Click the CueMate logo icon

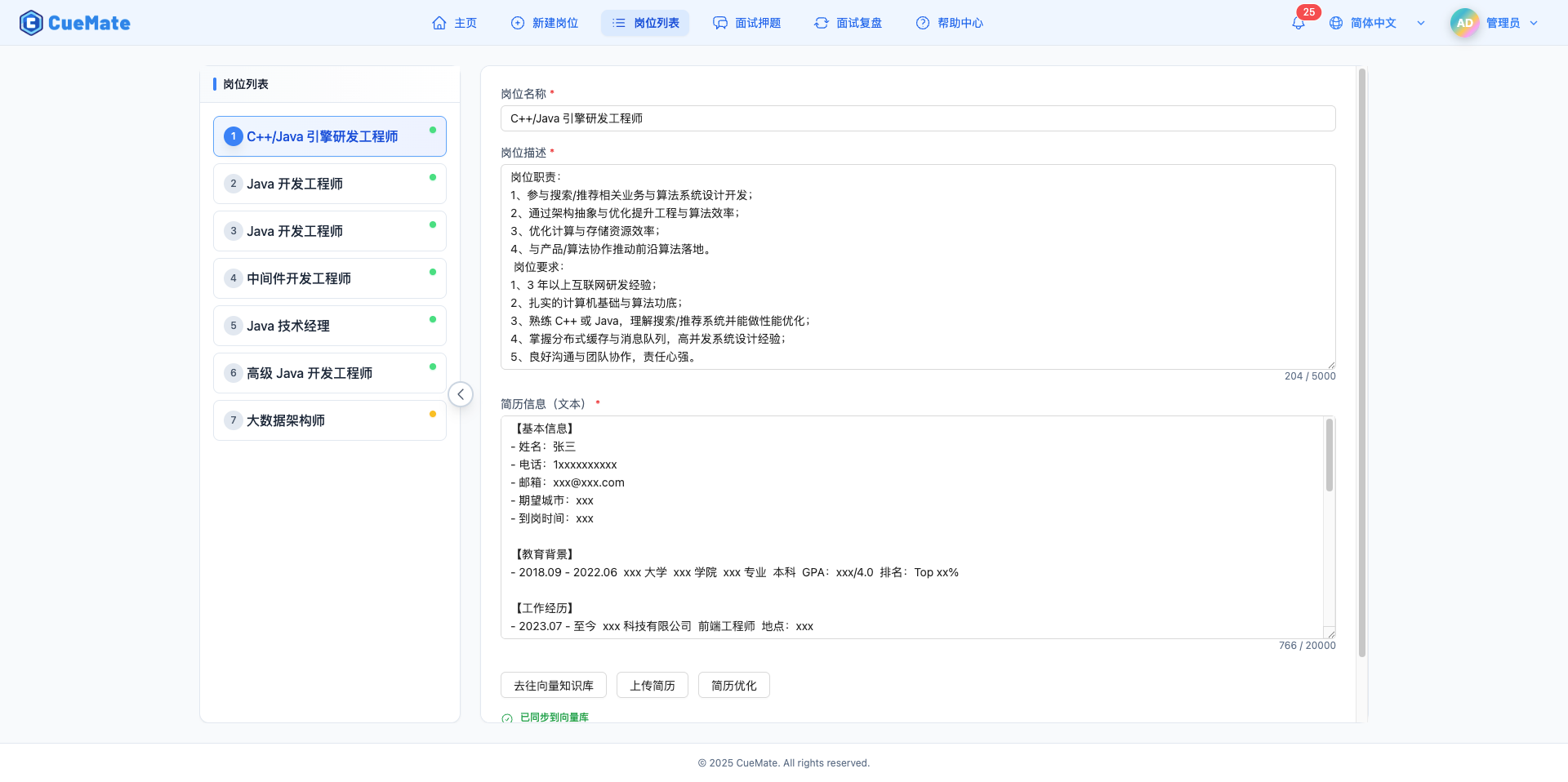[30, 22]
